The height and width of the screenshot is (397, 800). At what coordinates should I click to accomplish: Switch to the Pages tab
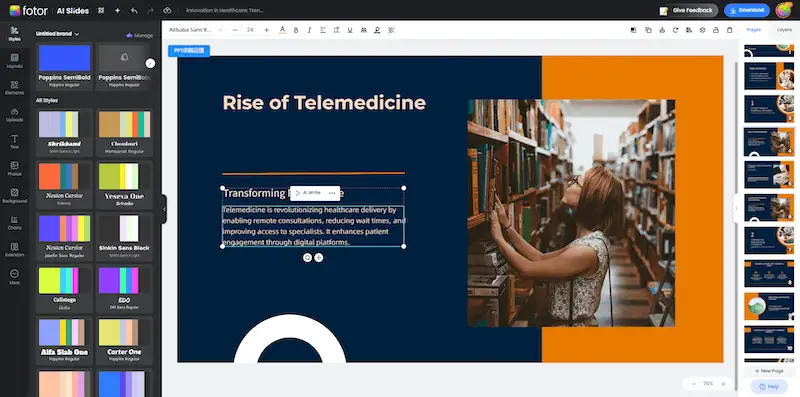[754, 30]
